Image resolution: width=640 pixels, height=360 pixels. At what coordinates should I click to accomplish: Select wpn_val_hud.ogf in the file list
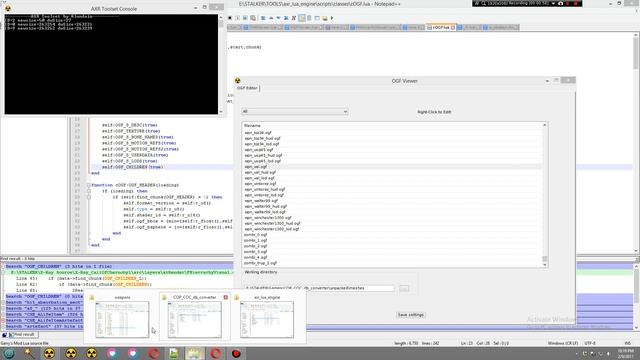coord(392,172)
